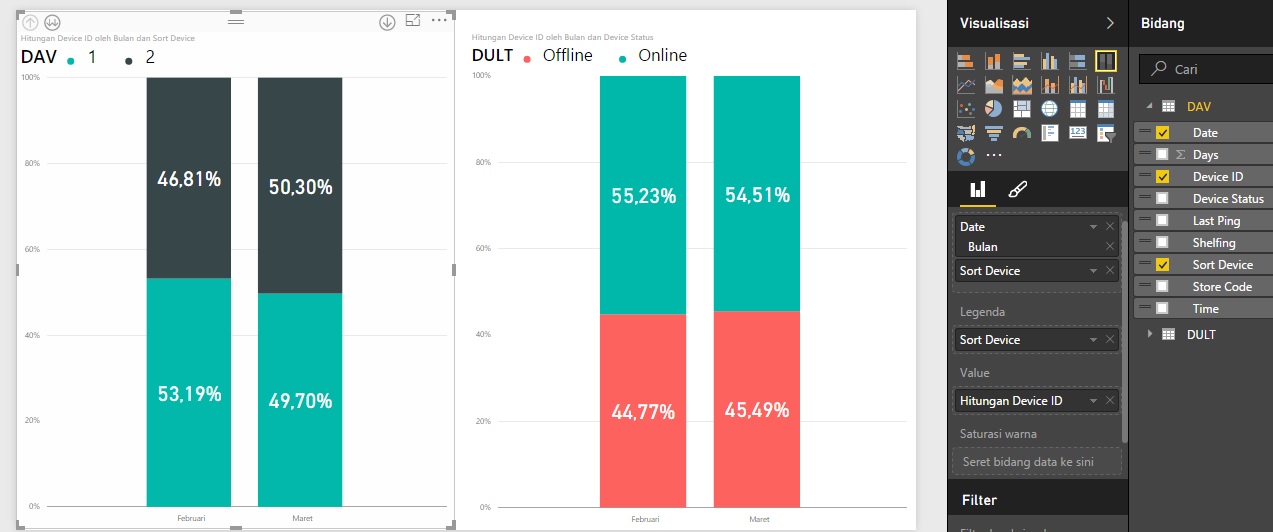Uncheck the Device ID field

[1163, 177]
